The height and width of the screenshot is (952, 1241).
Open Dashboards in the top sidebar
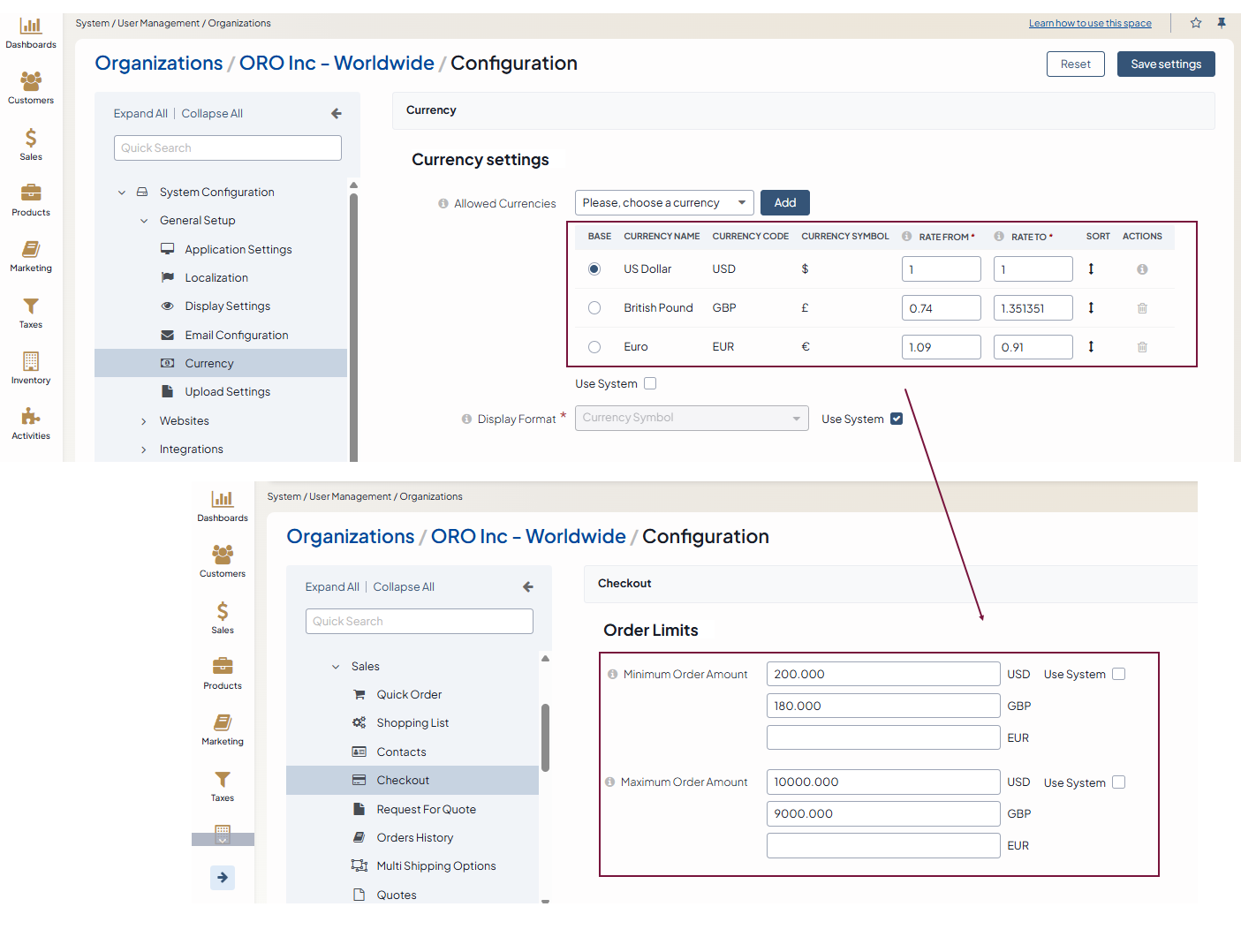(x=31, y=33)
